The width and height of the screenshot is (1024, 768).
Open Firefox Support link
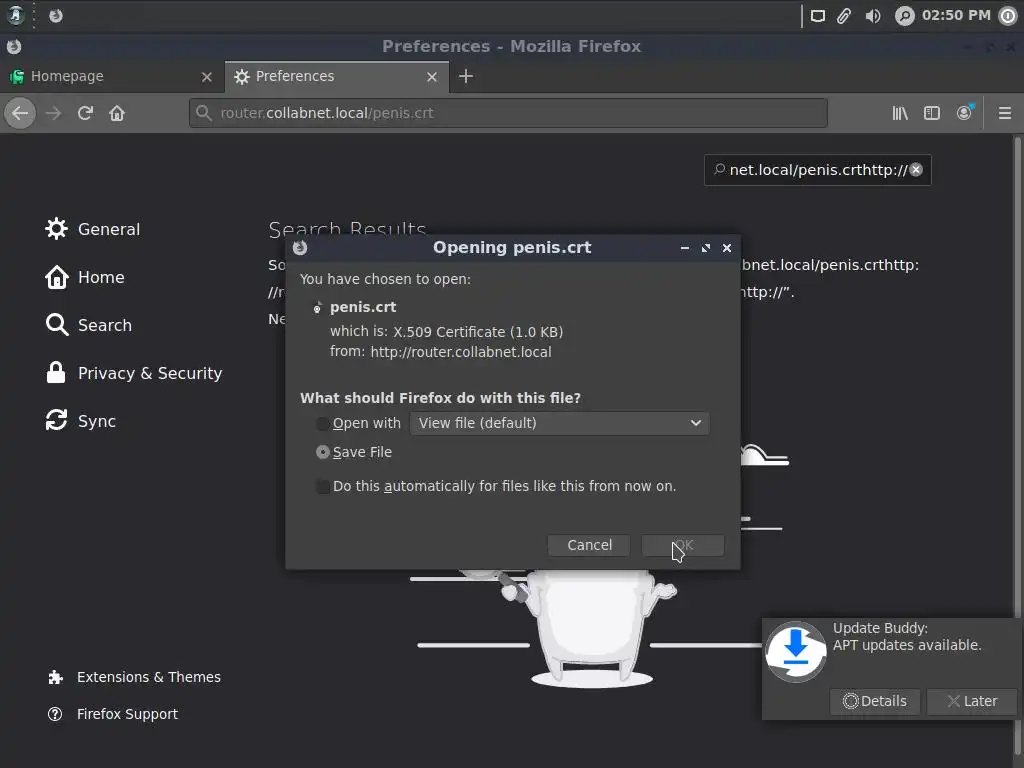pos(112,714)
